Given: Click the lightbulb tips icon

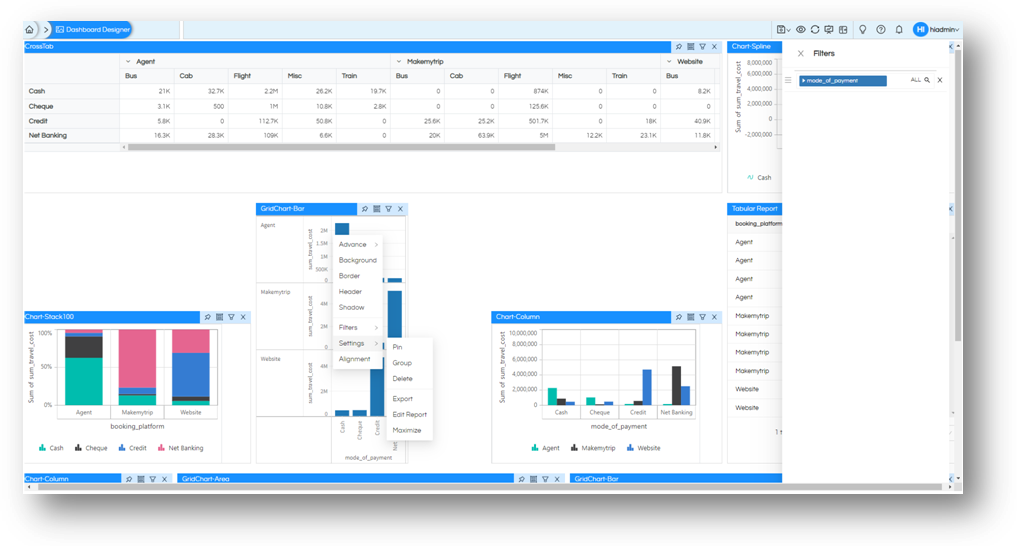Looking at the screenshot, I should (863, 29).
